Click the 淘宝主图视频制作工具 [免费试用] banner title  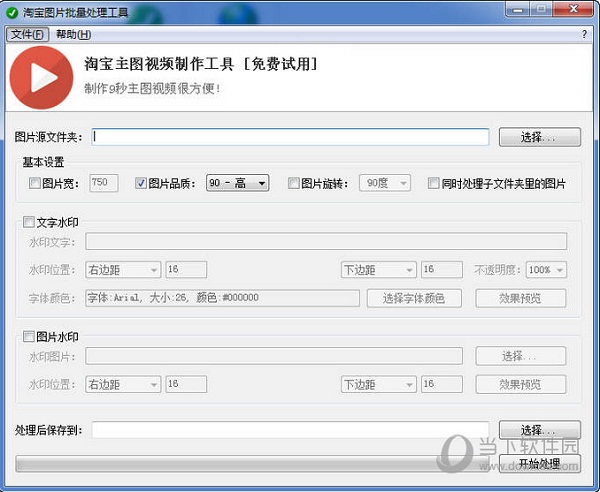click(201, 64)
